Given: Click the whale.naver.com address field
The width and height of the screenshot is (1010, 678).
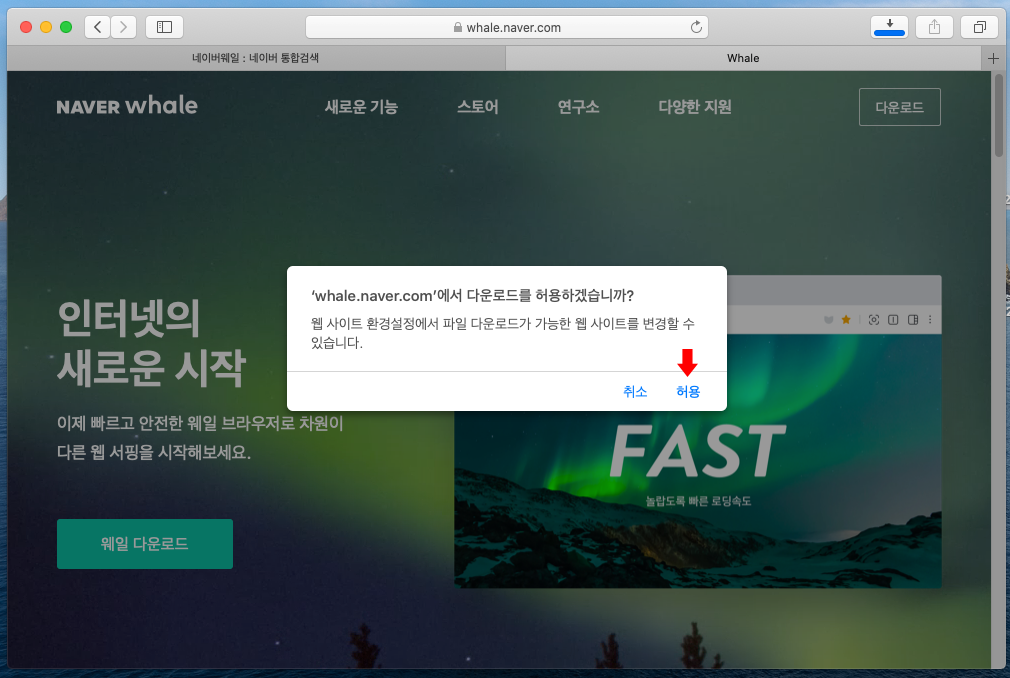Looking at the screenshot, I should (507, 27).
